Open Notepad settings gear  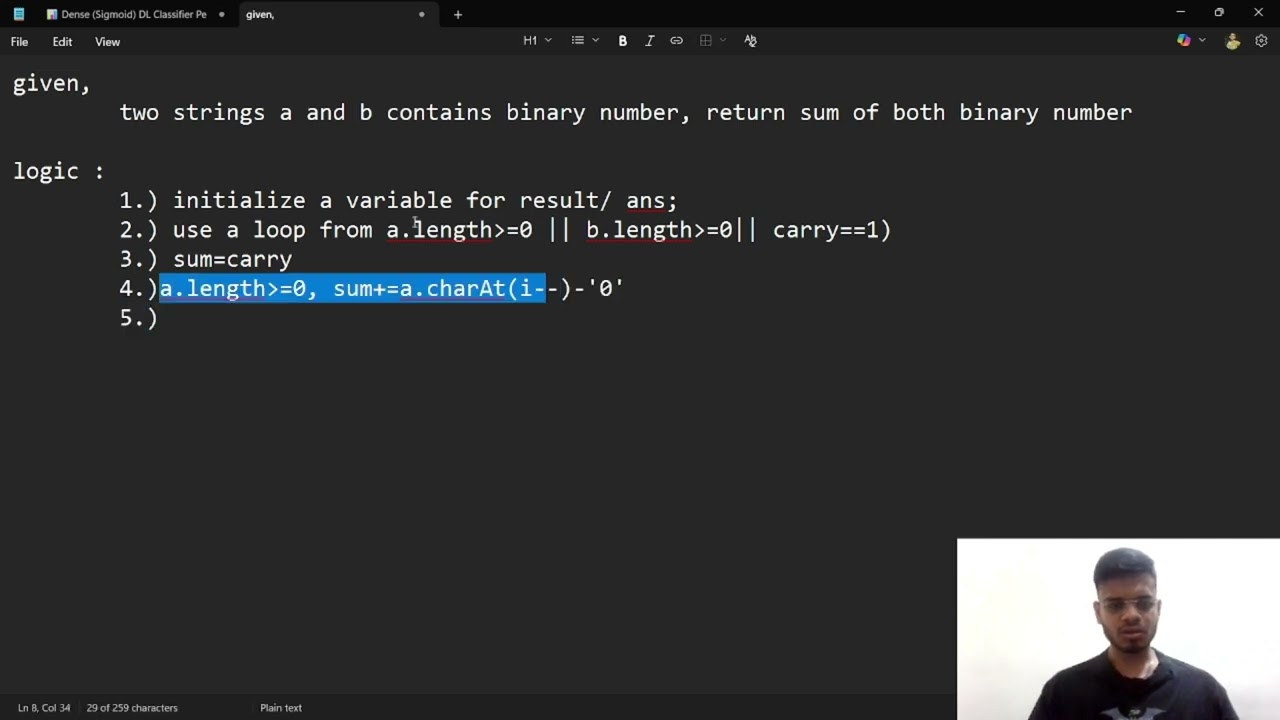(x=1261, y=41)
